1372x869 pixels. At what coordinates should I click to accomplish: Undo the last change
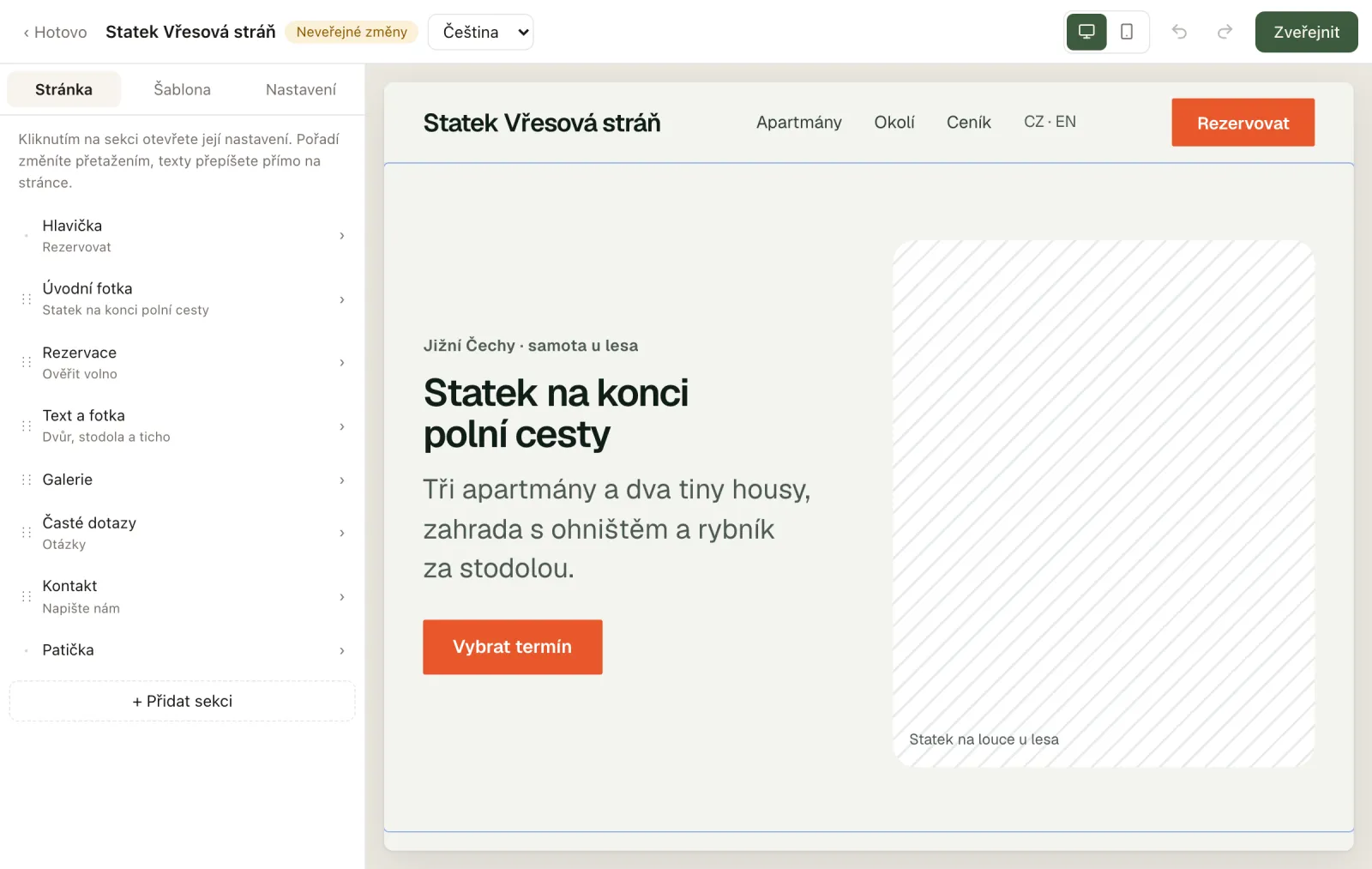pyautogui.click(x=1180, y=32)
